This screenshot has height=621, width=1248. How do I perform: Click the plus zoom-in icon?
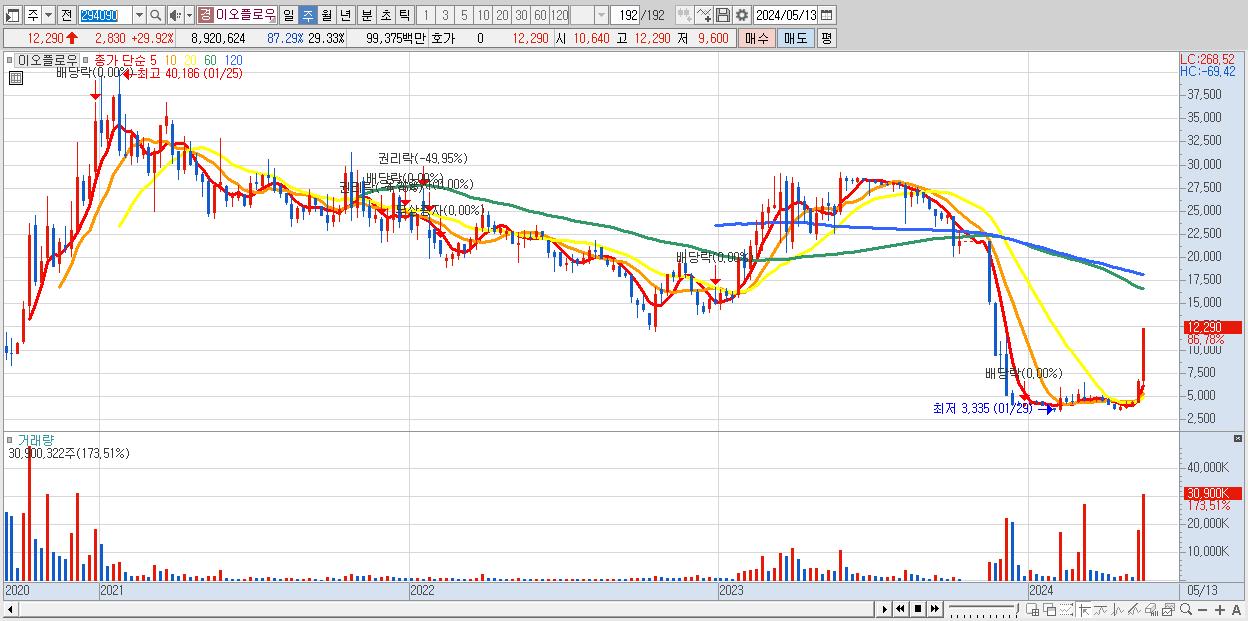[1220, 610]
